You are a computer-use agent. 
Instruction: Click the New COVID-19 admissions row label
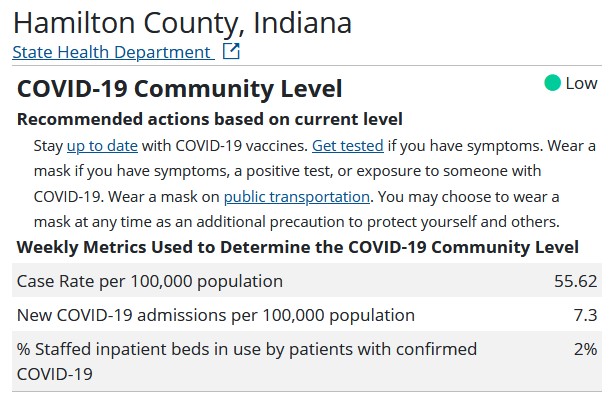click(216, 315)
